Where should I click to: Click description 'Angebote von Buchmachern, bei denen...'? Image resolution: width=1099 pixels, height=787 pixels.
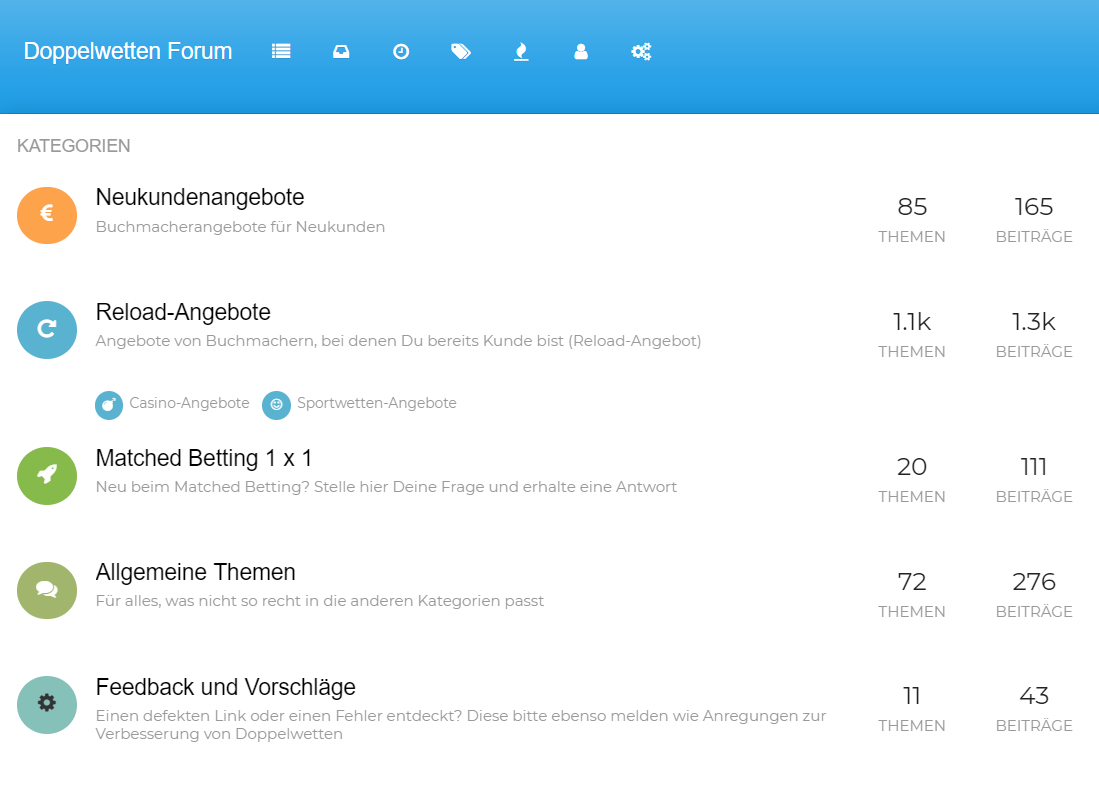(x=398, y=341)
